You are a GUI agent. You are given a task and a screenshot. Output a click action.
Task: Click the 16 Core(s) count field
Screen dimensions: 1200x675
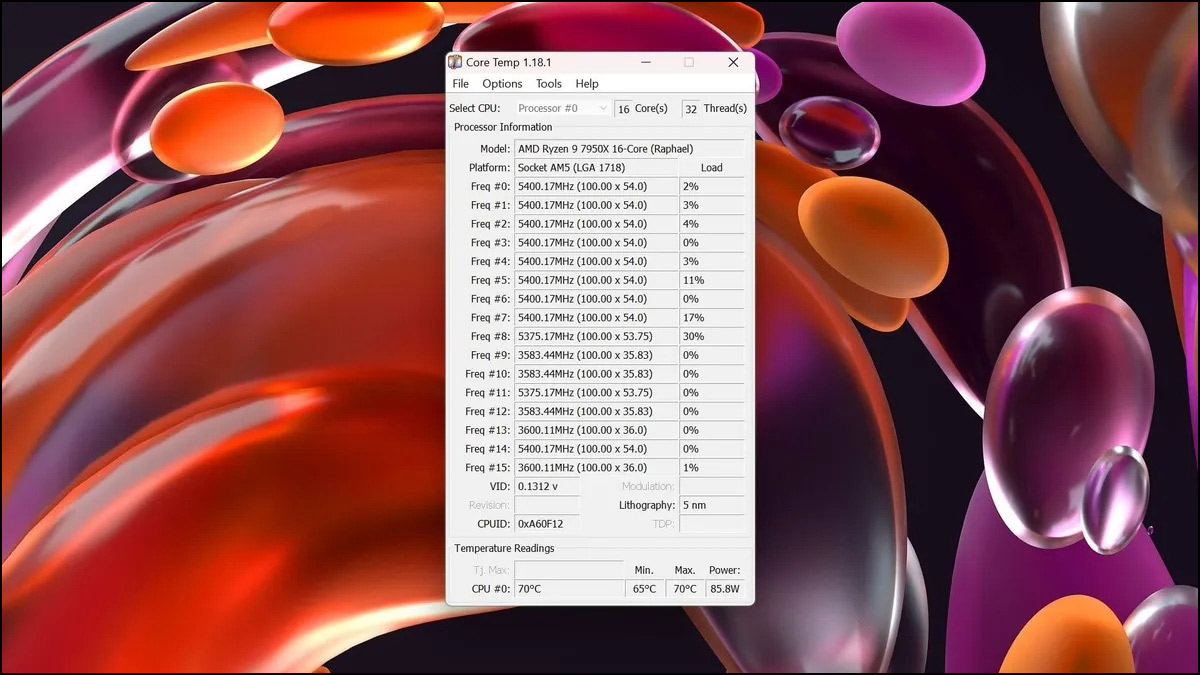(623, 108)
